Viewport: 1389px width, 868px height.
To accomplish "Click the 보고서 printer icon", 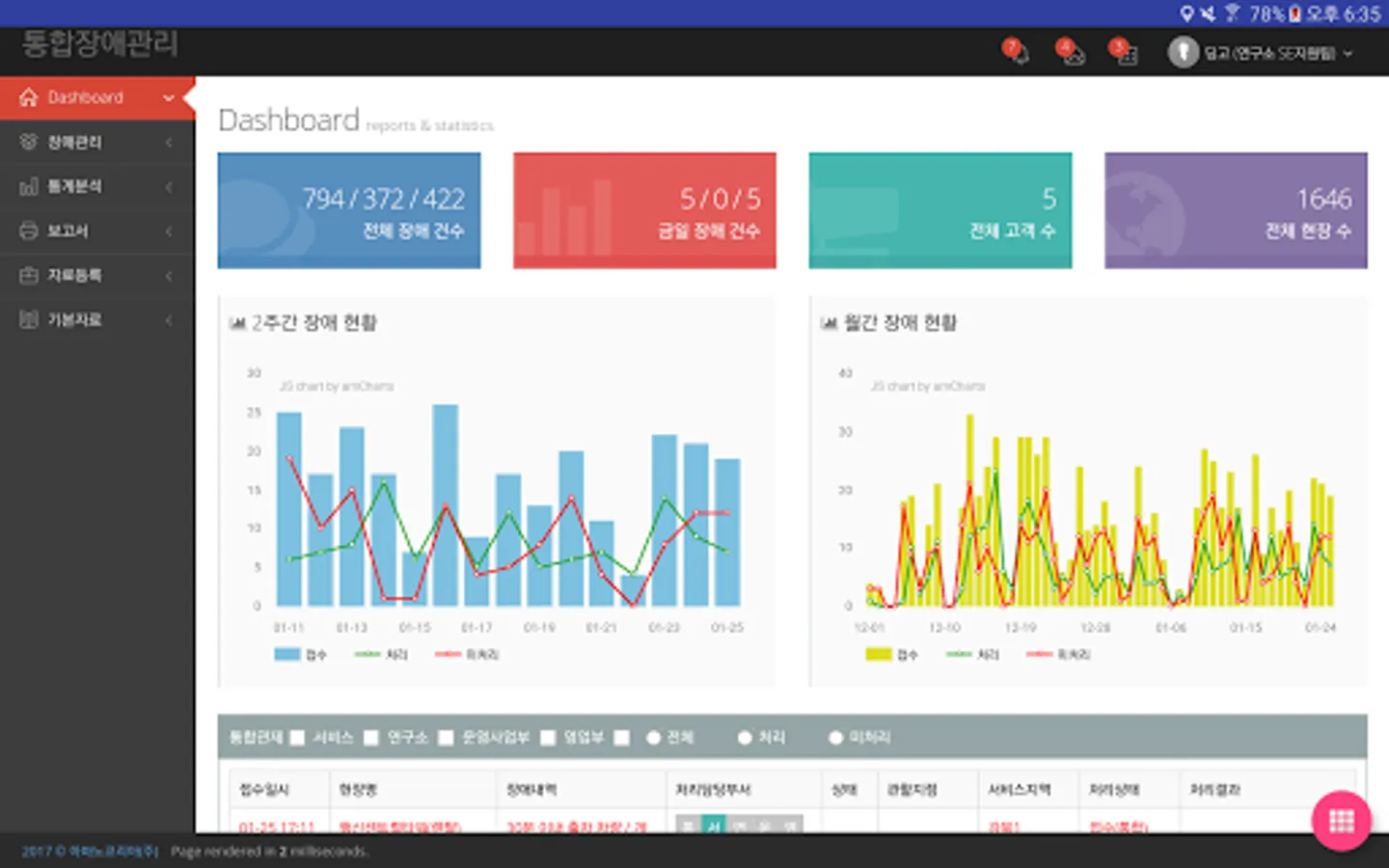I will coord(28,231).
